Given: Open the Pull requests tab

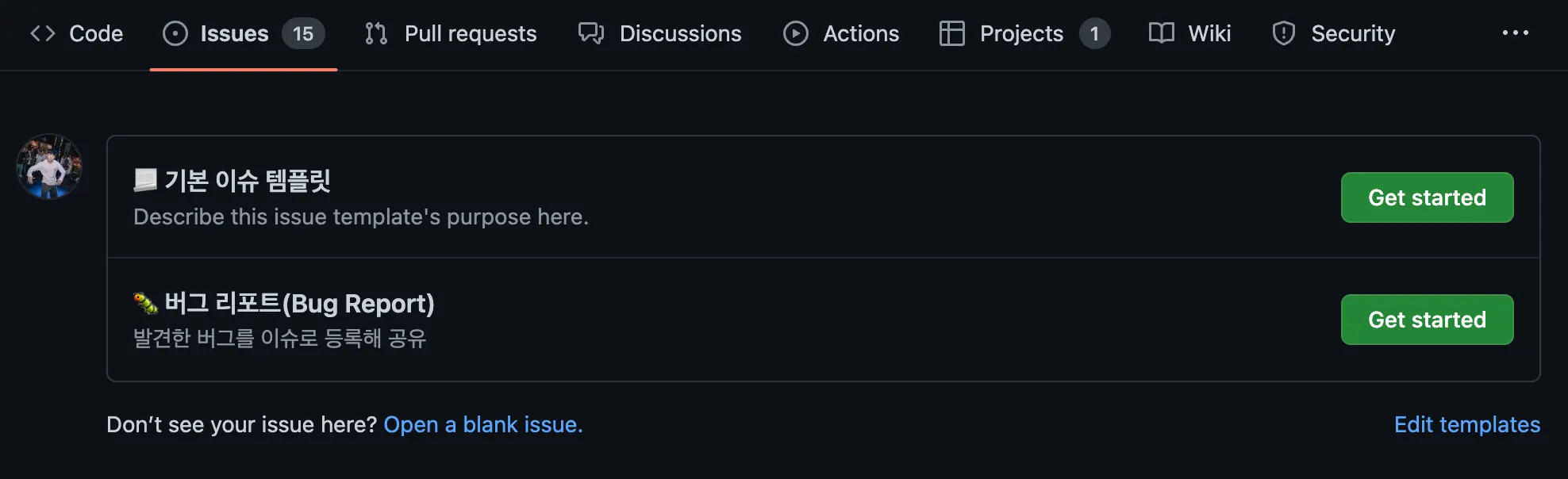Looking at the screenshot, I should [x=470, y=33].
